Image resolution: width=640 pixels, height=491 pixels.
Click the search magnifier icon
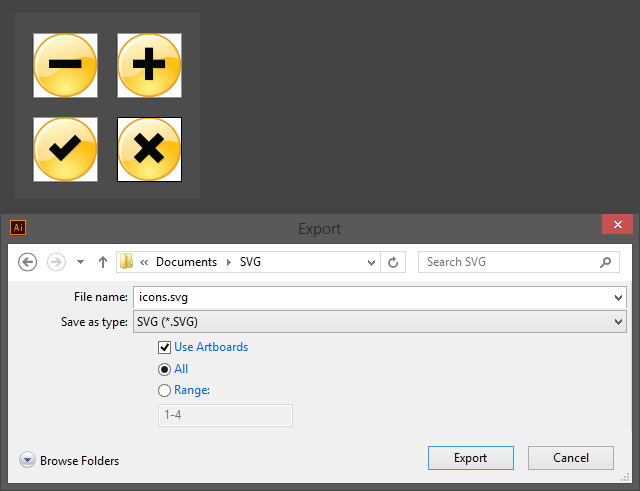point(606,262)
